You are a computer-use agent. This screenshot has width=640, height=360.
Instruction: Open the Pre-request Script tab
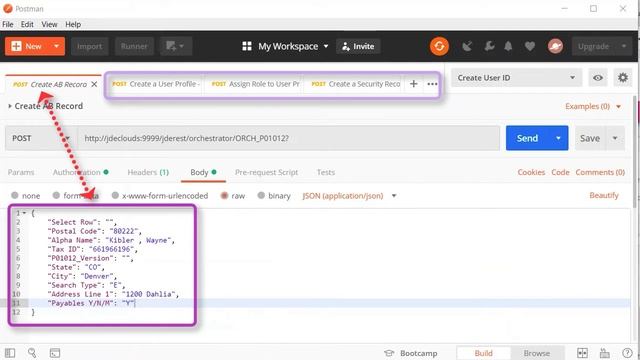[x=266, y=172]
